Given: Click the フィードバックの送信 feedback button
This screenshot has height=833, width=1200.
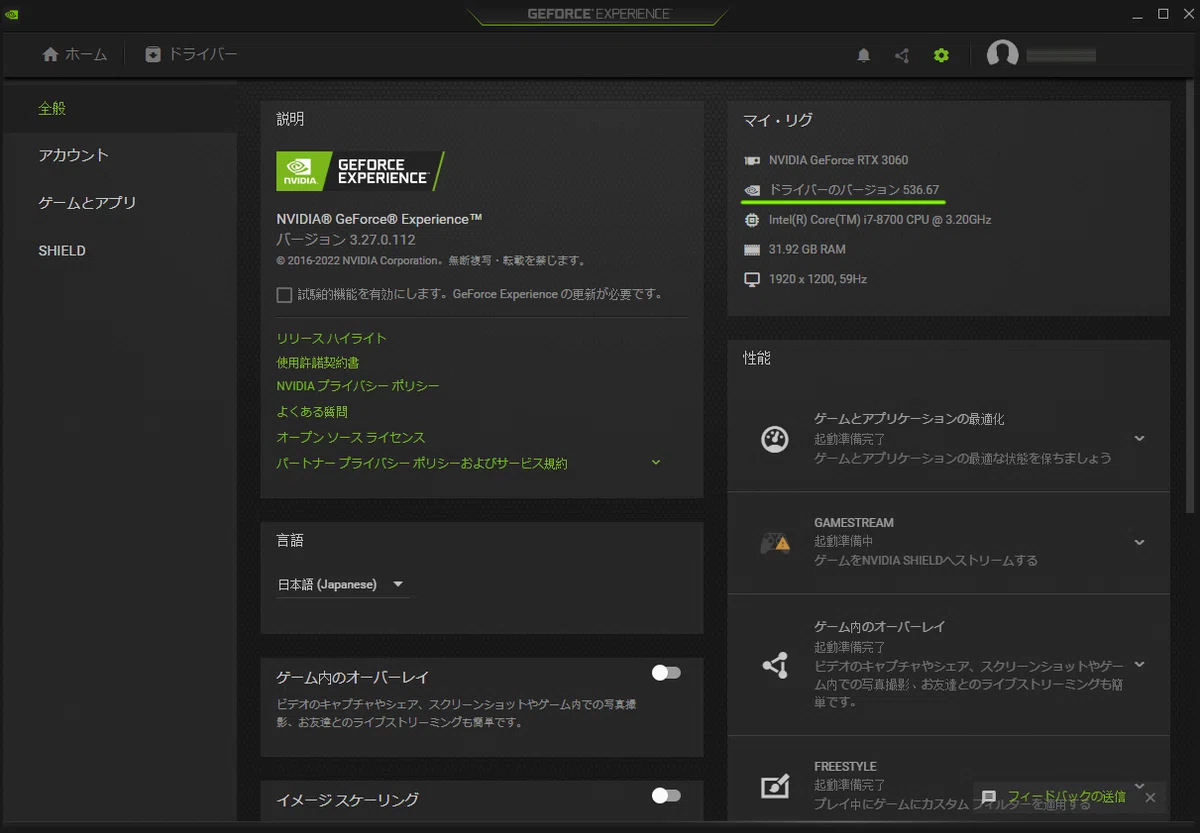Looking at the screenshot, I should (x=1055, y=797).
